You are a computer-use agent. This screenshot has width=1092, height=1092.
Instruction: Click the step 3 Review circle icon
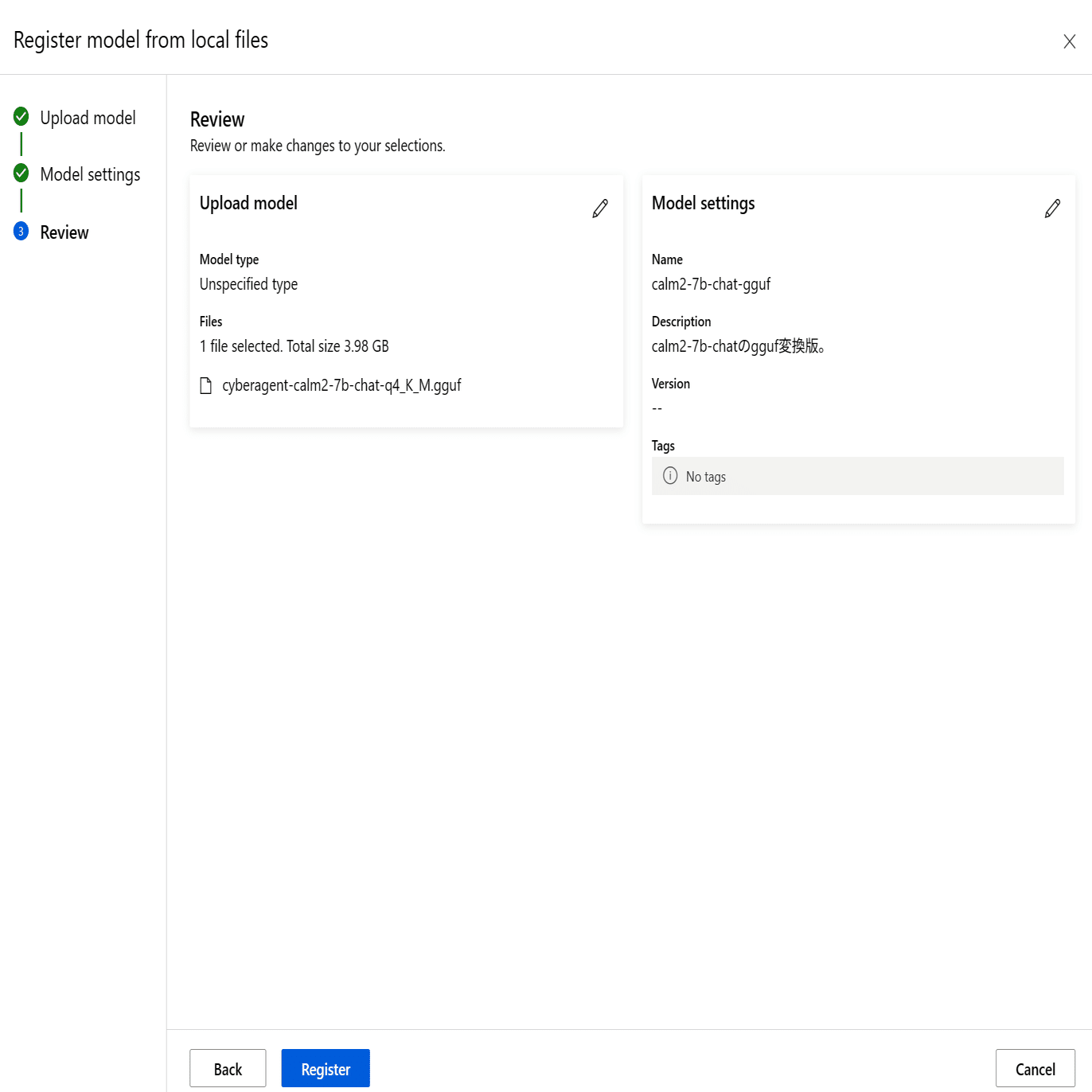click(x=21, y=231)
